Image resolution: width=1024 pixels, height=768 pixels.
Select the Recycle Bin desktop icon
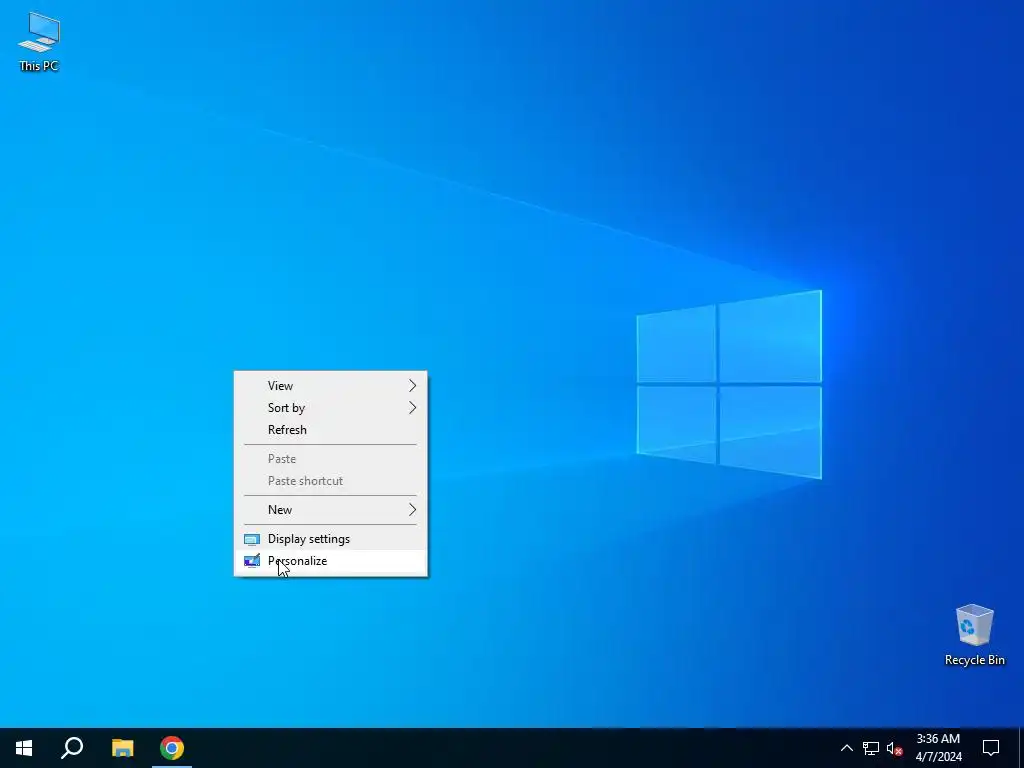point(974,635)
